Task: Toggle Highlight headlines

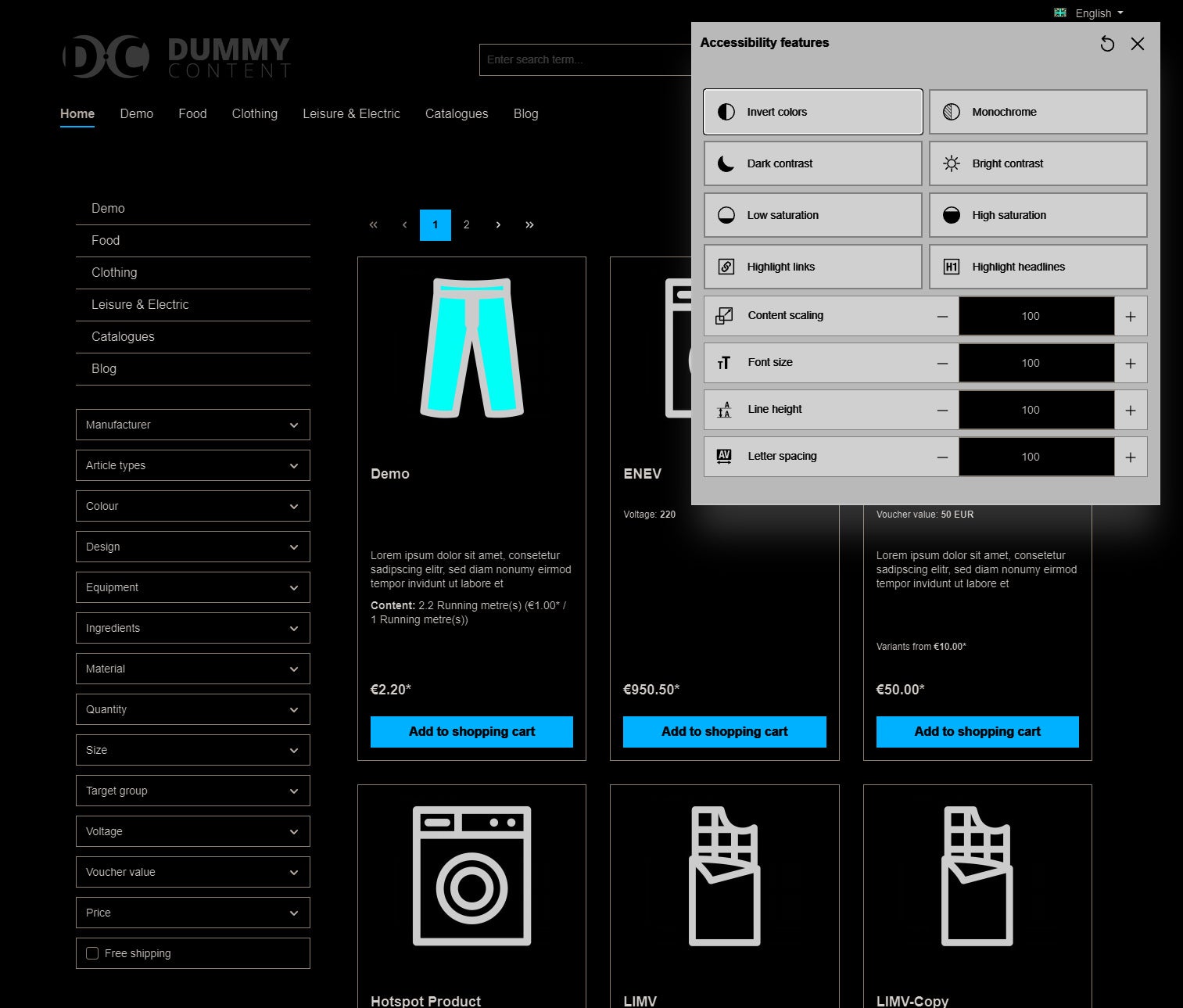Action: pos(1038,267)
